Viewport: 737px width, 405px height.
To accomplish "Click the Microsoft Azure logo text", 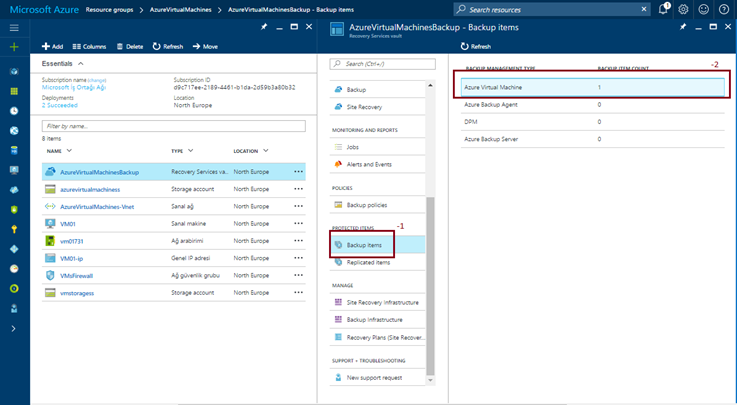I will pos(44,9).
